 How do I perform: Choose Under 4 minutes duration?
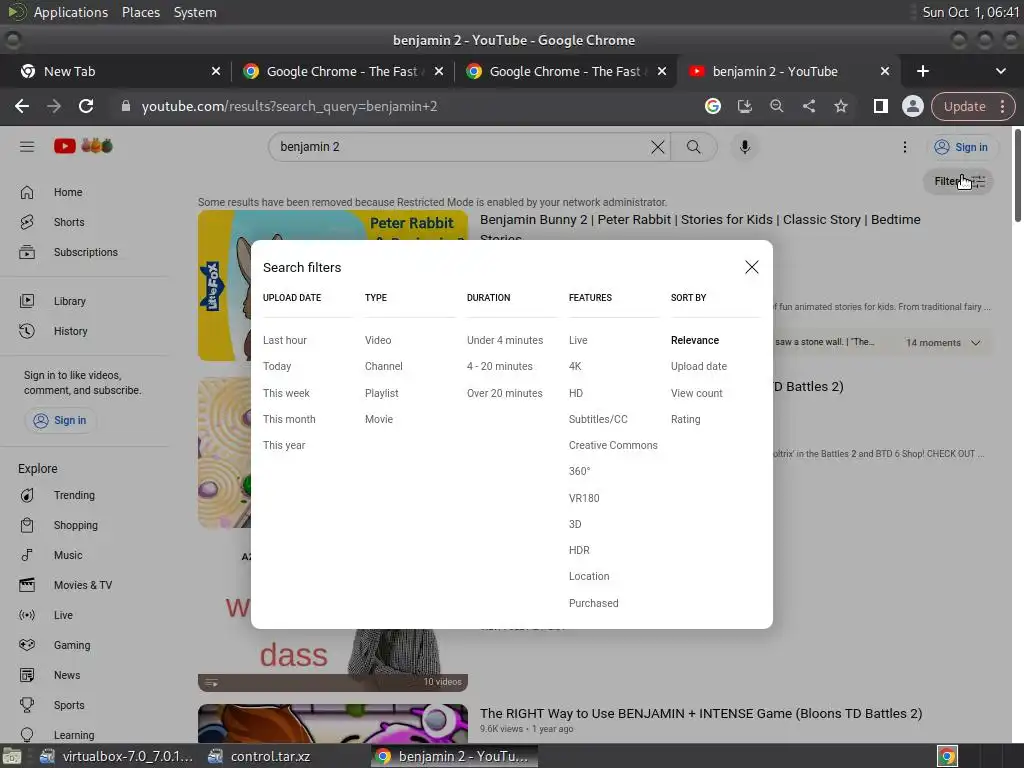tap(505, 340)
